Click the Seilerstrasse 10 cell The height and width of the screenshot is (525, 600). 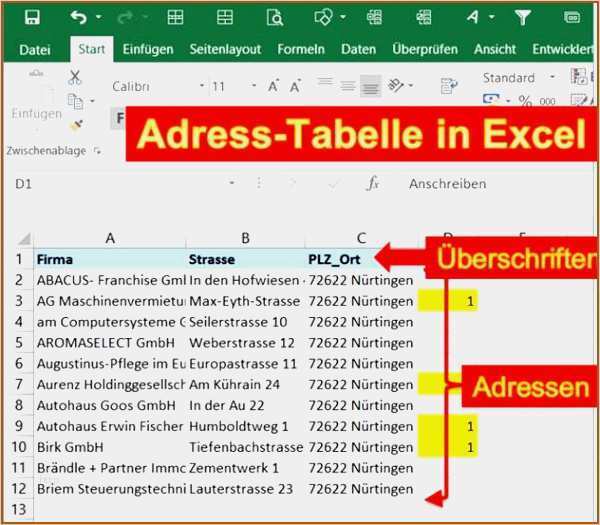point(246,322)
